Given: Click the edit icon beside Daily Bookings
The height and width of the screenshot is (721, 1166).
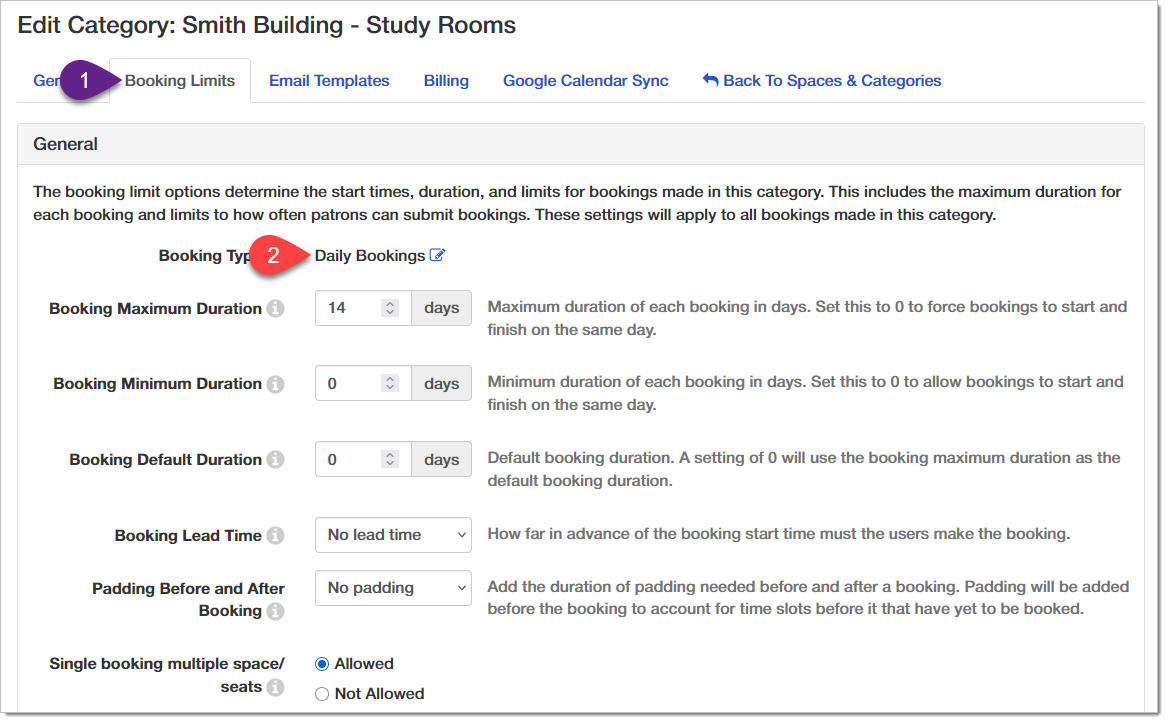Looking at the screenshot, I should [437, 256].
